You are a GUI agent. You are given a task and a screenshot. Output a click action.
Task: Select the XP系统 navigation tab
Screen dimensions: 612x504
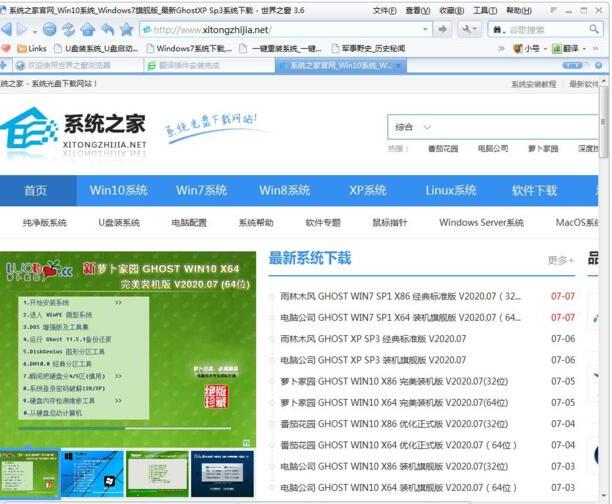pos(368,191)
